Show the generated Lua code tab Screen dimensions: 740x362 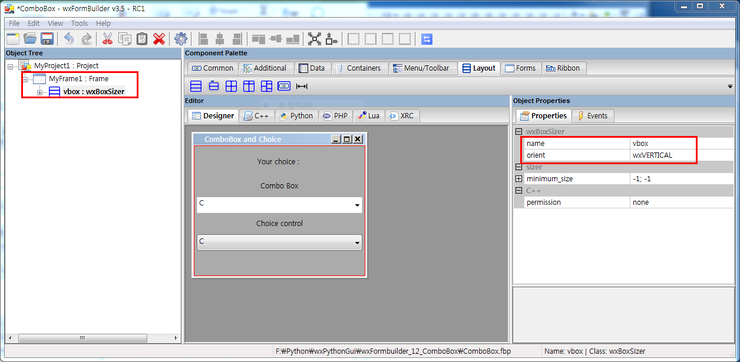coord(369,116)
